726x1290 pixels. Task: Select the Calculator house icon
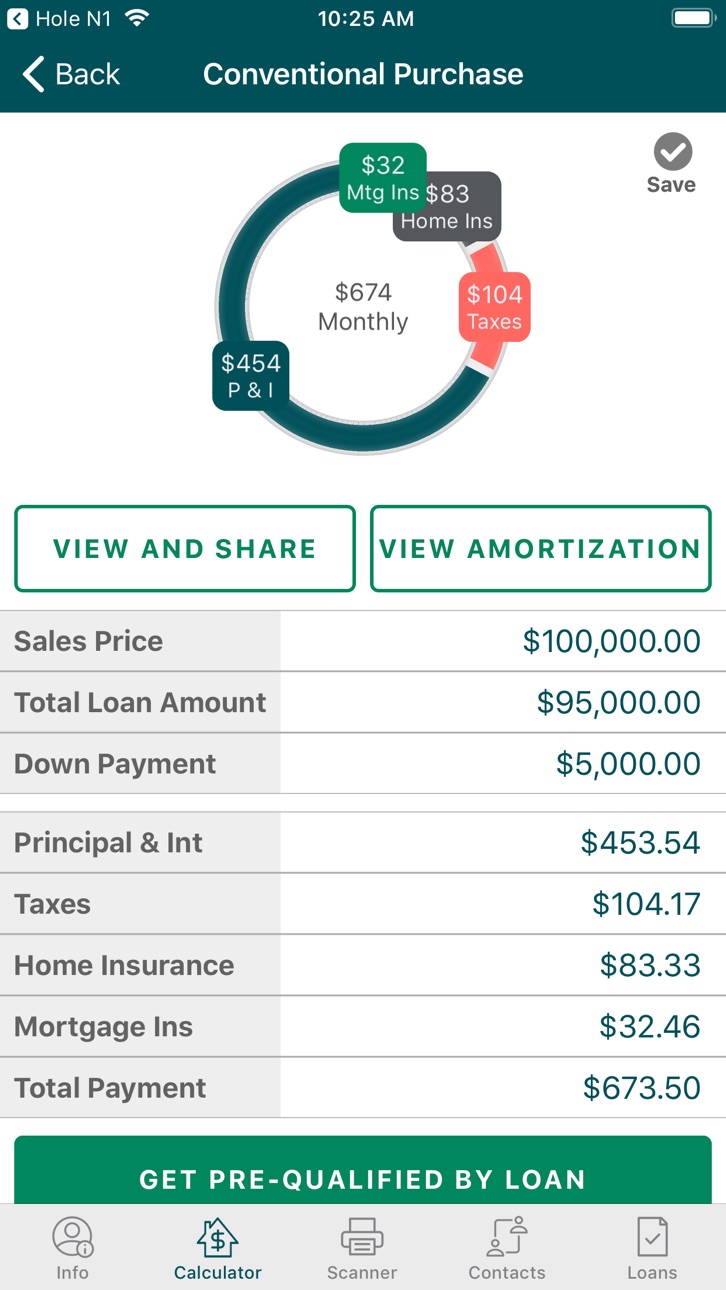point(217,1237)
